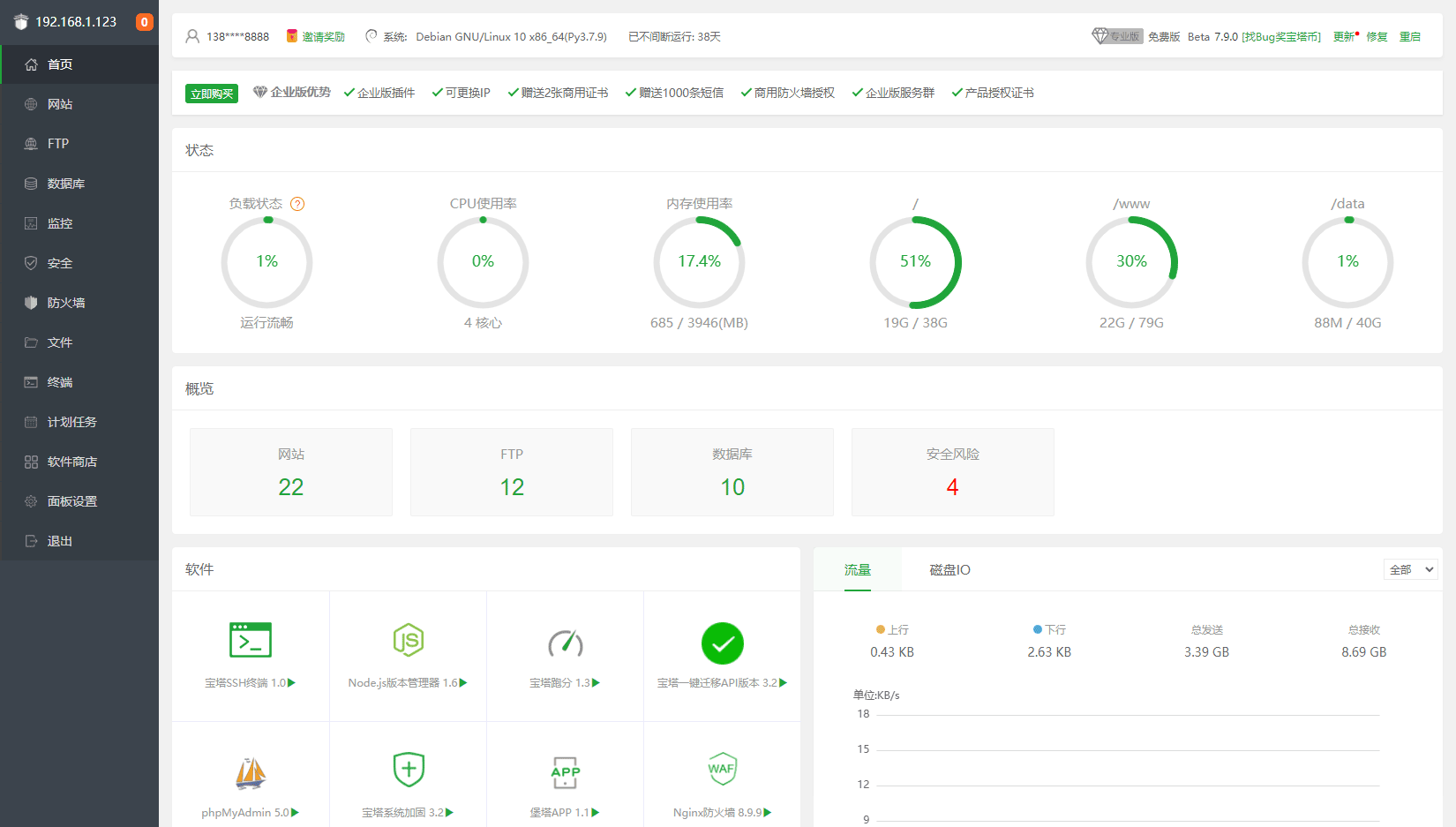Open the 宝塔跑分 speedometer icon
The width and height of the screenshot is (1456, 827).
coord(565,643)
